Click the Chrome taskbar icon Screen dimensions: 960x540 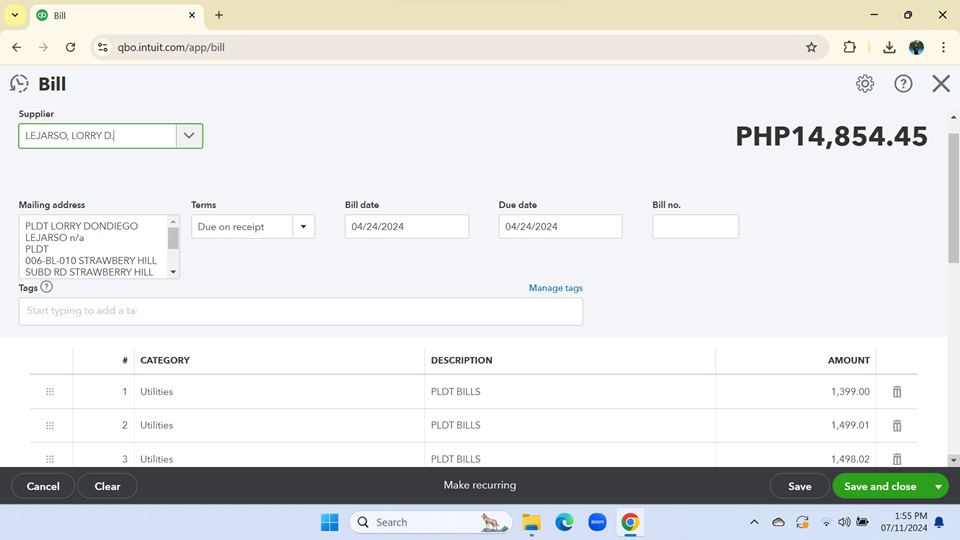point(630,522)
